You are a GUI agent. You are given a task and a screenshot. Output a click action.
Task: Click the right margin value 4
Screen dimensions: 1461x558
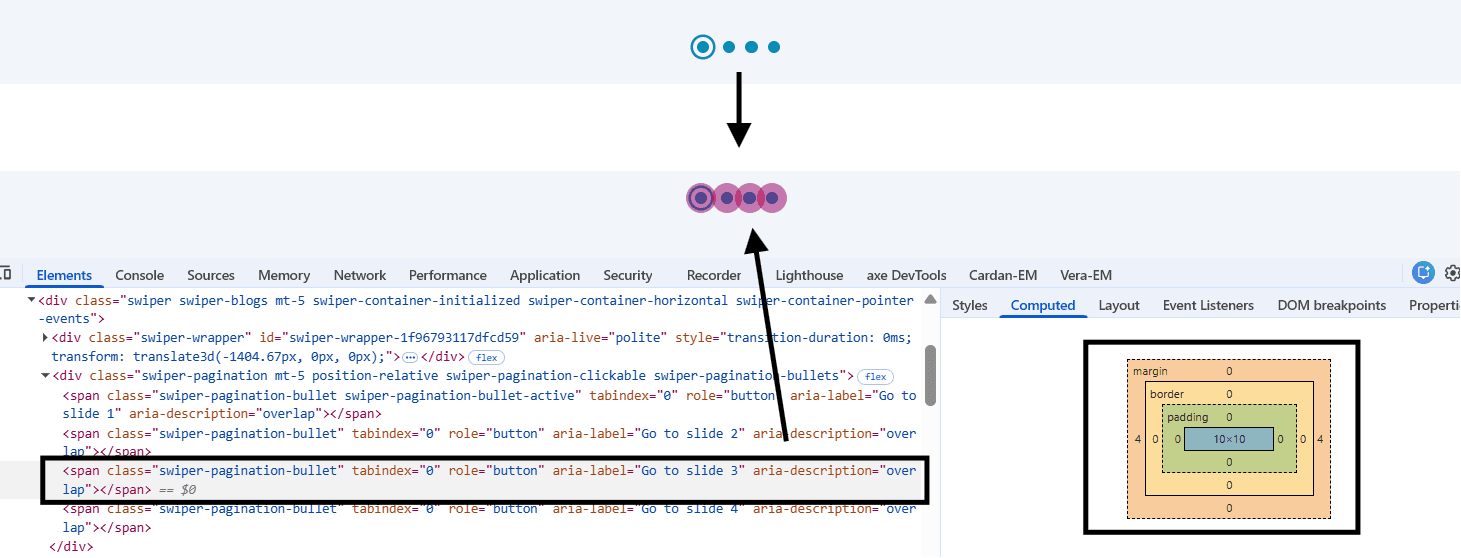click(x=1320, y=439)
